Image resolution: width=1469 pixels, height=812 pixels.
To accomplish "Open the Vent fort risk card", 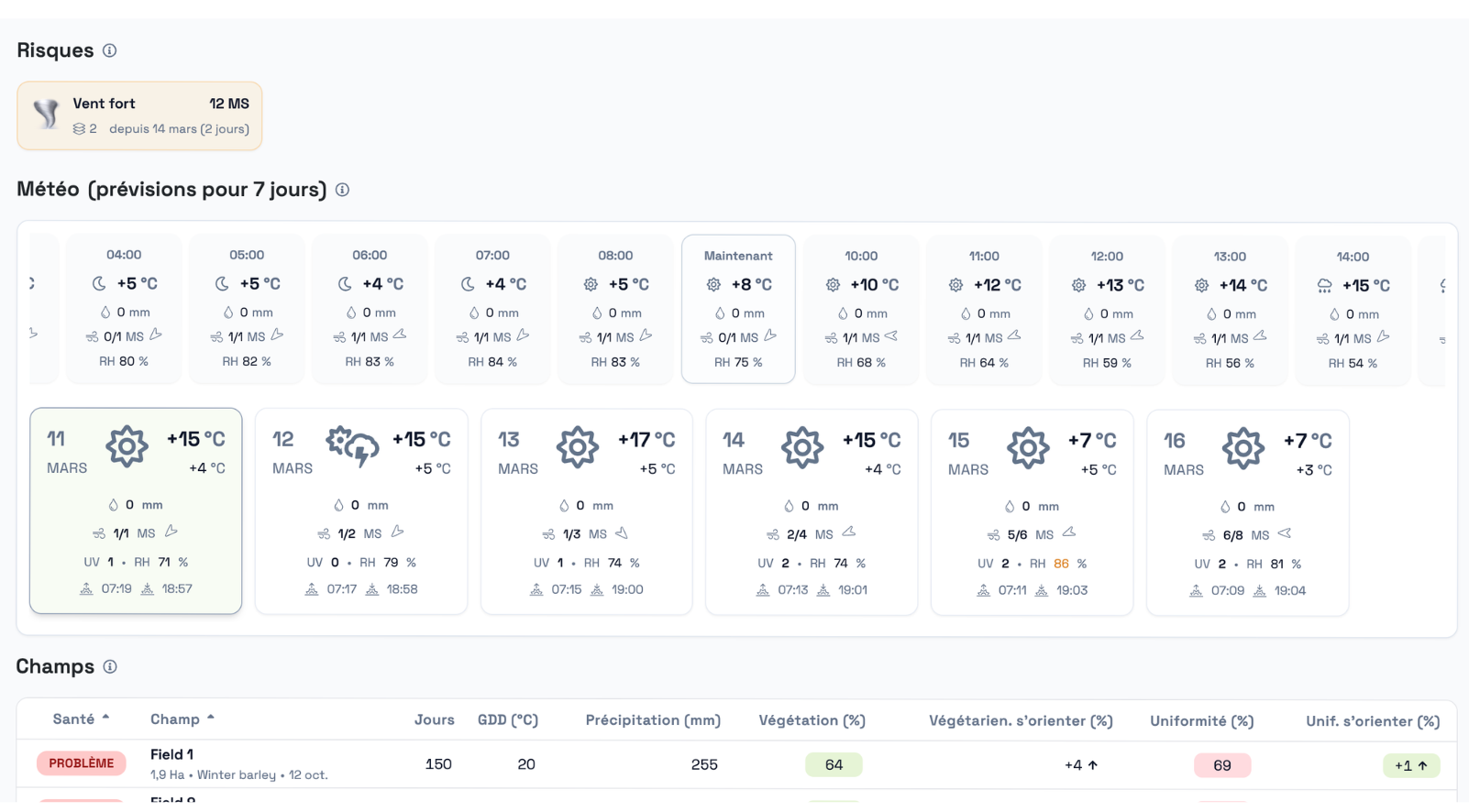I will (x=139, y=115).
